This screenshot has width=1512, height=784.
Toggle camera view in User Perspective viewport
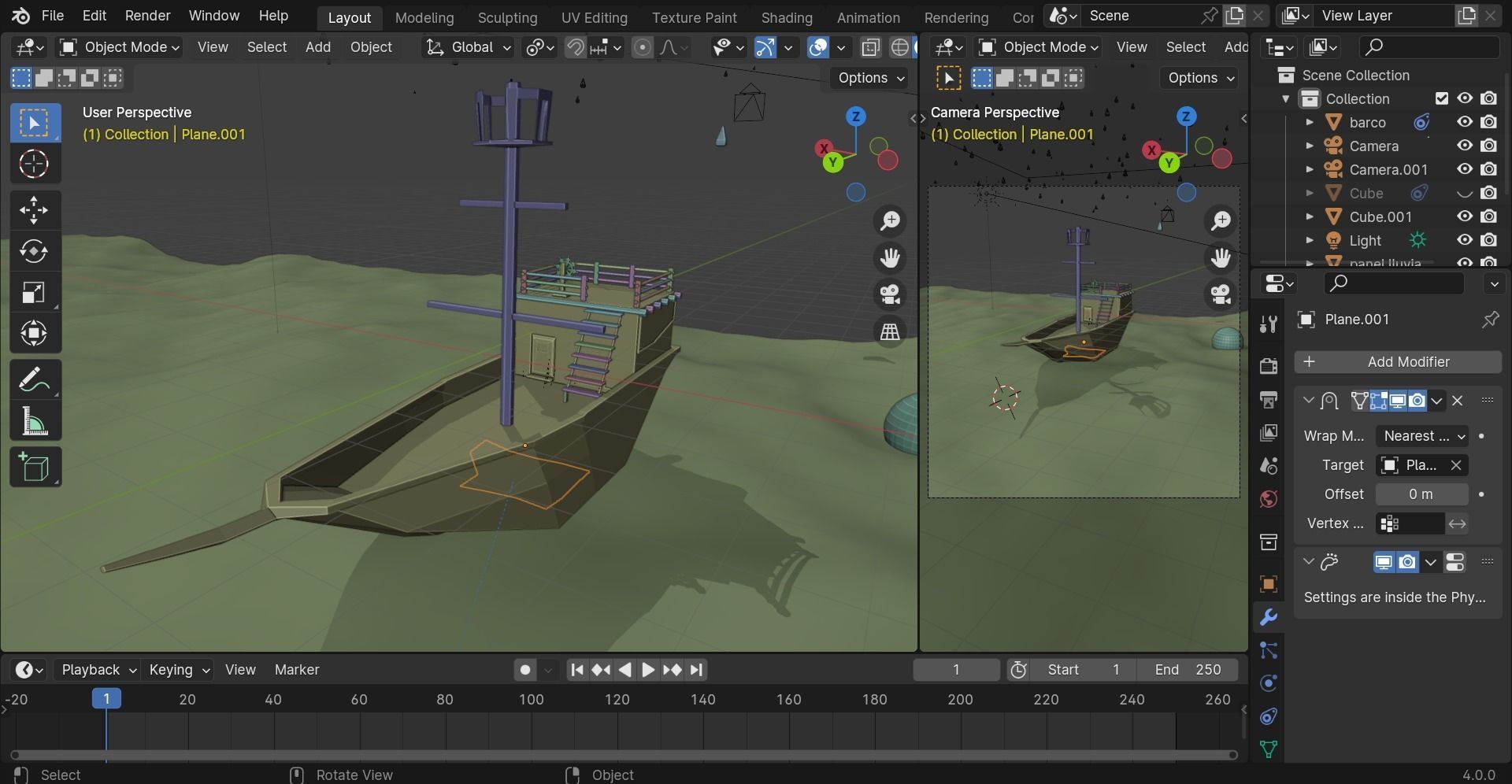tap(890, 295)
